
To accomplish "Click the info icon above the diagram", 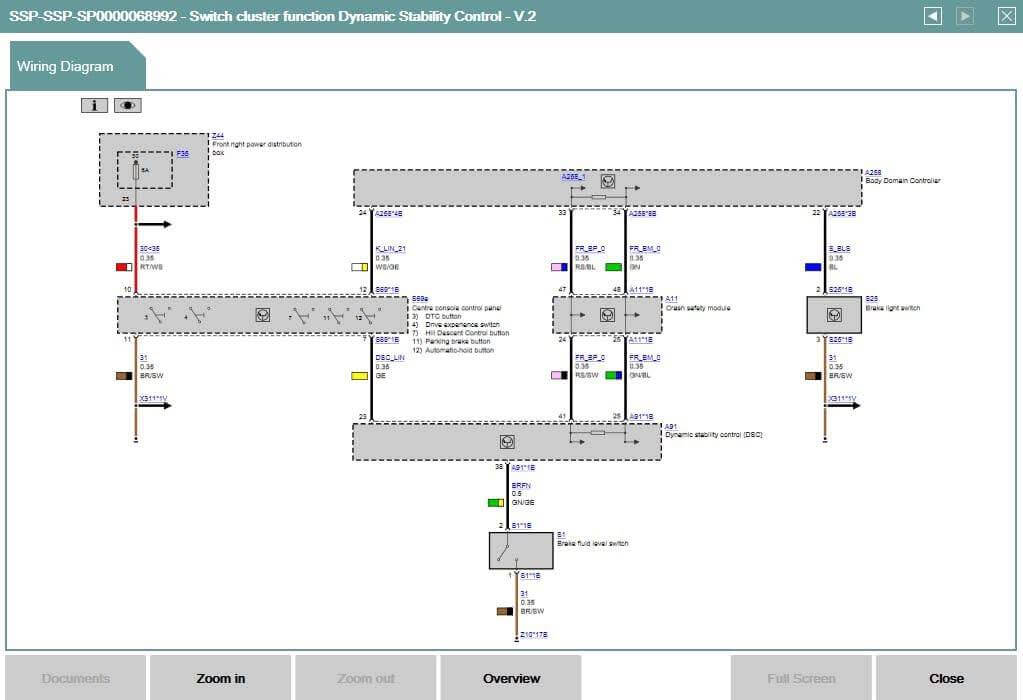I will 95,105.
